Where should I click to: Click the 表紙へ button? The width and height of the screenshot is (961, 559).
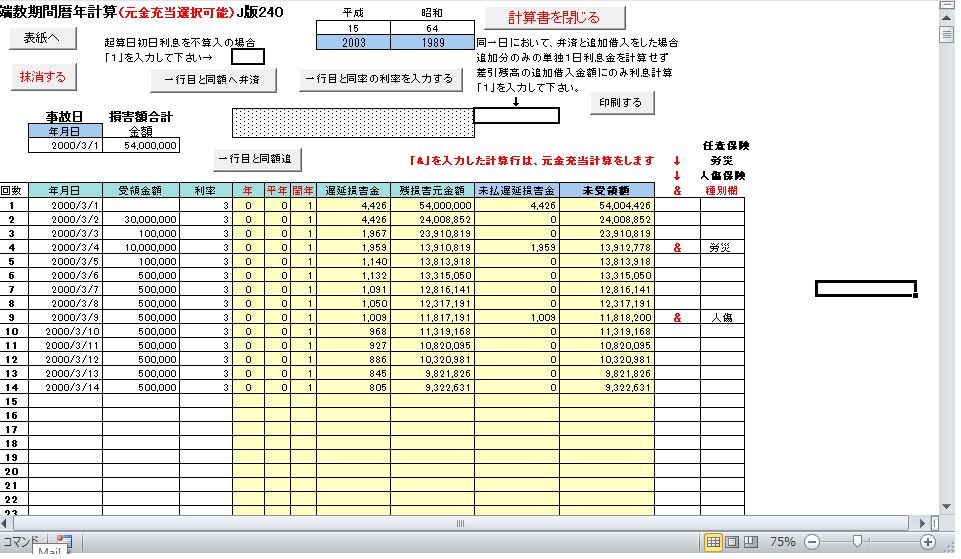point(43,38)
